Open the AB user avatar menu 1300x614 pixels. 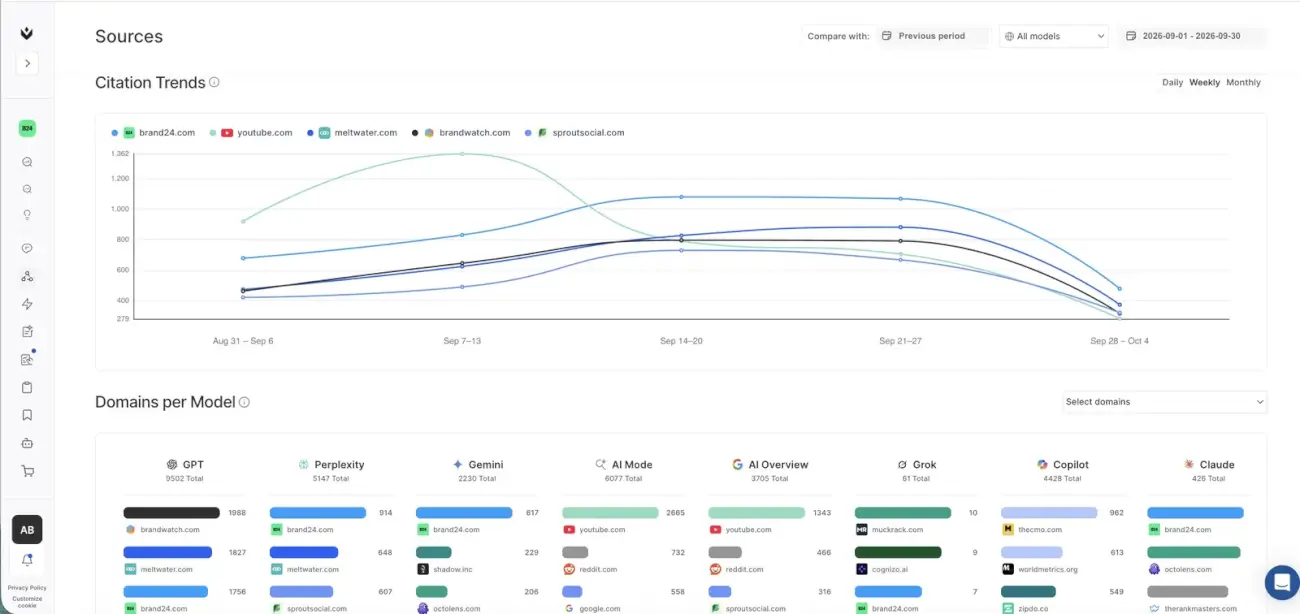pyautogui.click(x=27, y=530)
